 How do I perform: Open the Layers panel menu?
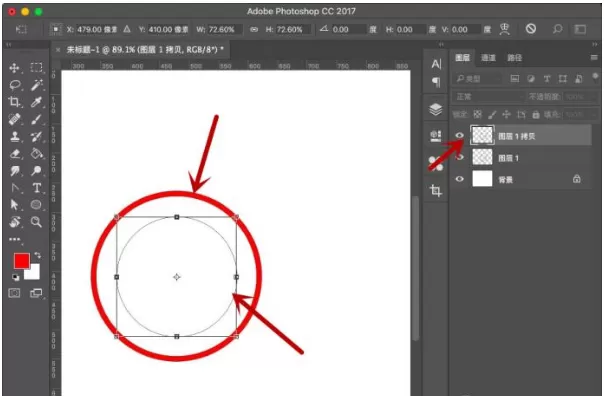pyautogui.click(x=594, y=58)
